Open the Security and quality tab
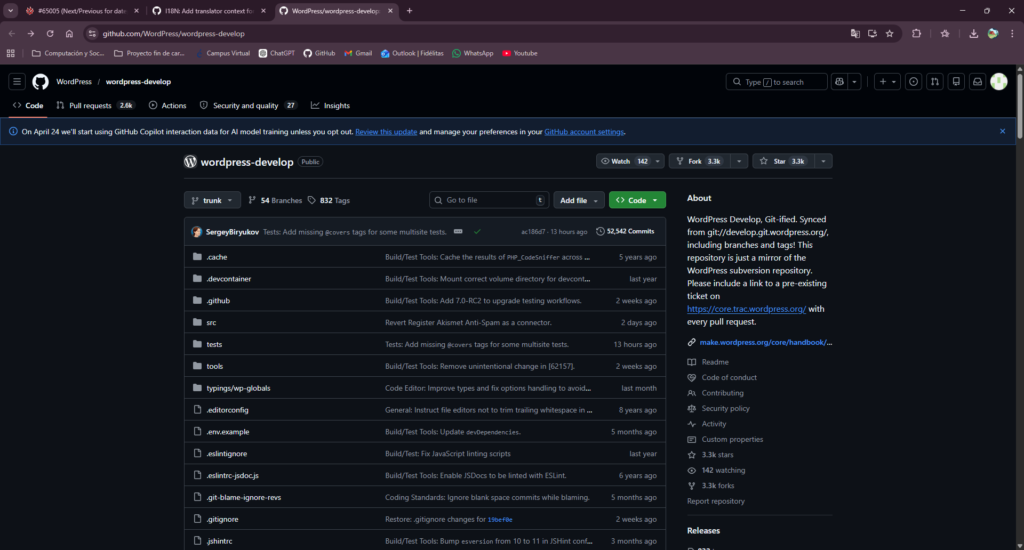Viewport: 1024px width, 550px height. coord(248,105)
